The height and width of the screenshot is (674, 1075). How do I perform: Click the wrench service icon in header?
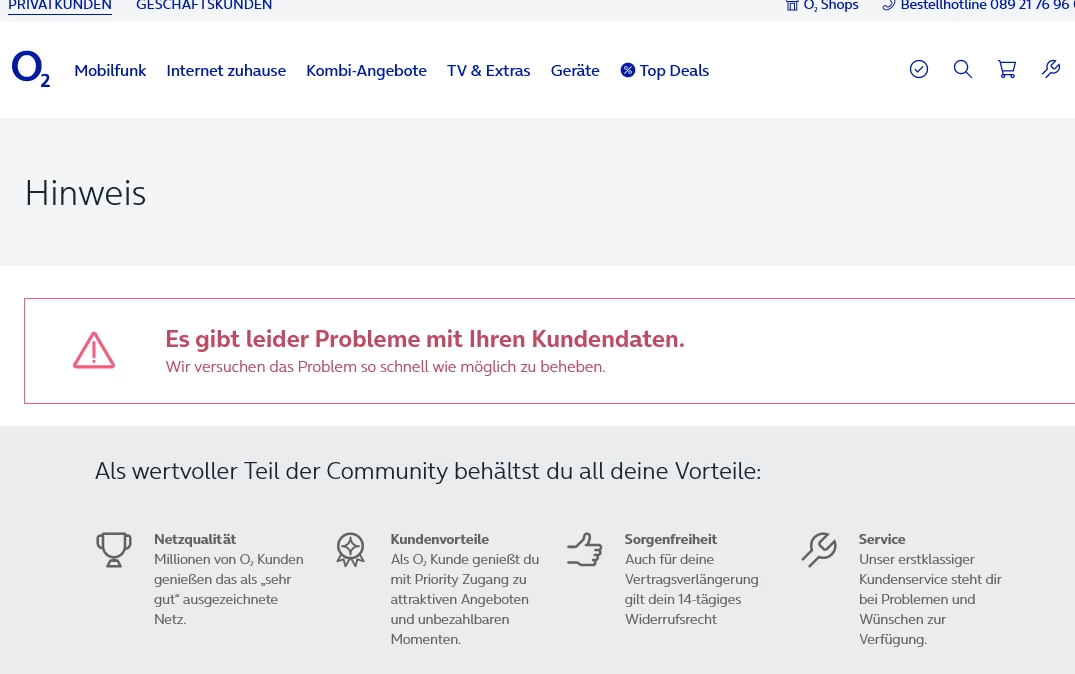pos(1050,69)
